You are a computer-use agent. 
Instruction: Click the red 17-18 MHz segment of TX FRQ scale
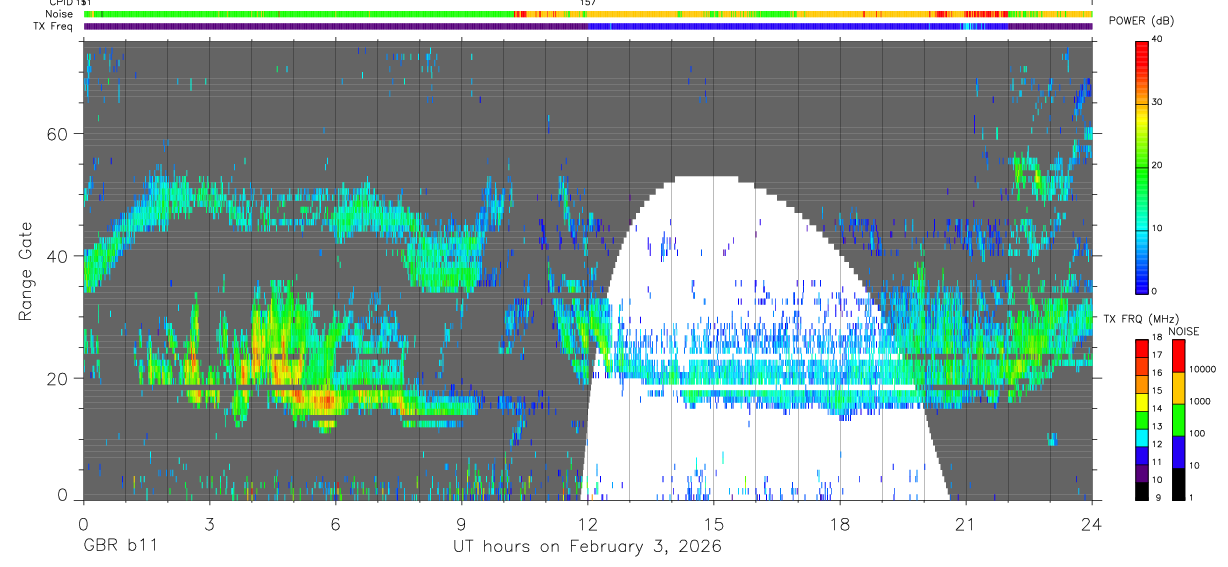(x=1142, y=349)
